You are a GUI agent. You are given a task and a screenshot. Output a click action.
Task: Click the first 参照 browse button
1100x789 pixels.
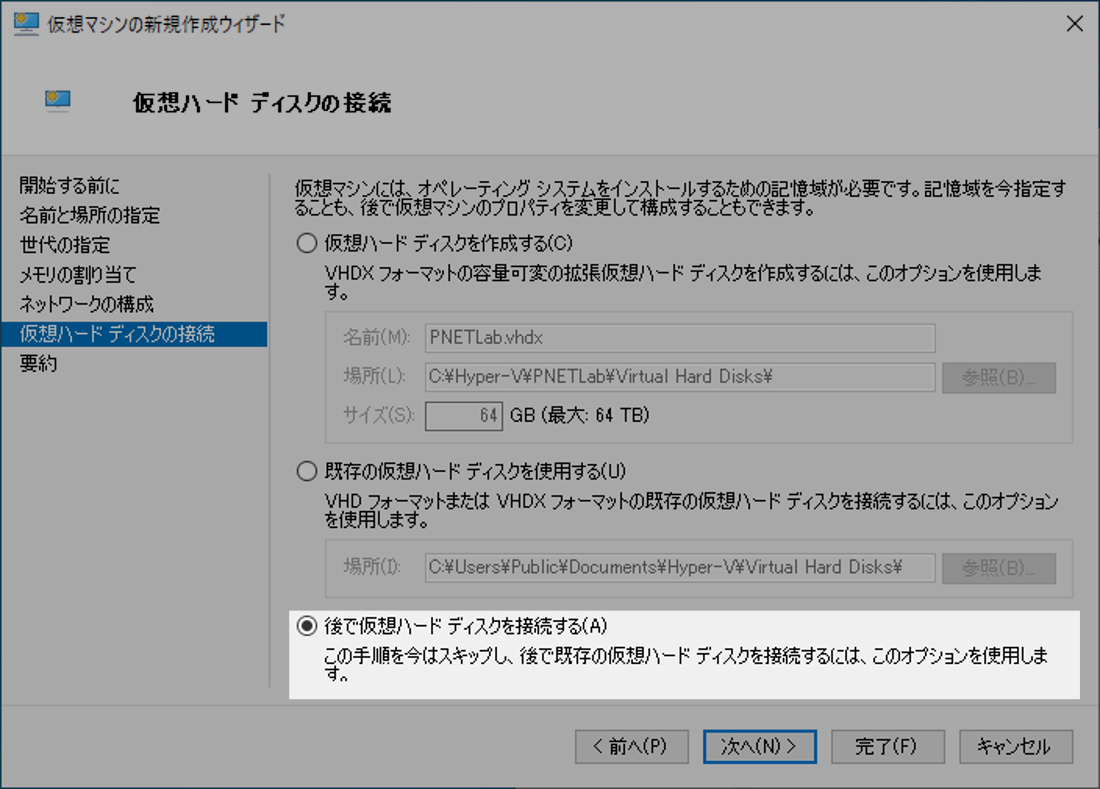click(998, 377)
